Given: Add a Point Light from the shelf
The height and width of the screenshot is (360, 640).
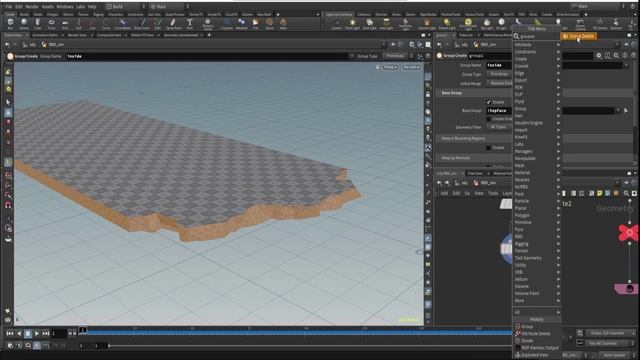Looking at the screenshot, I should tap(352, 24).
